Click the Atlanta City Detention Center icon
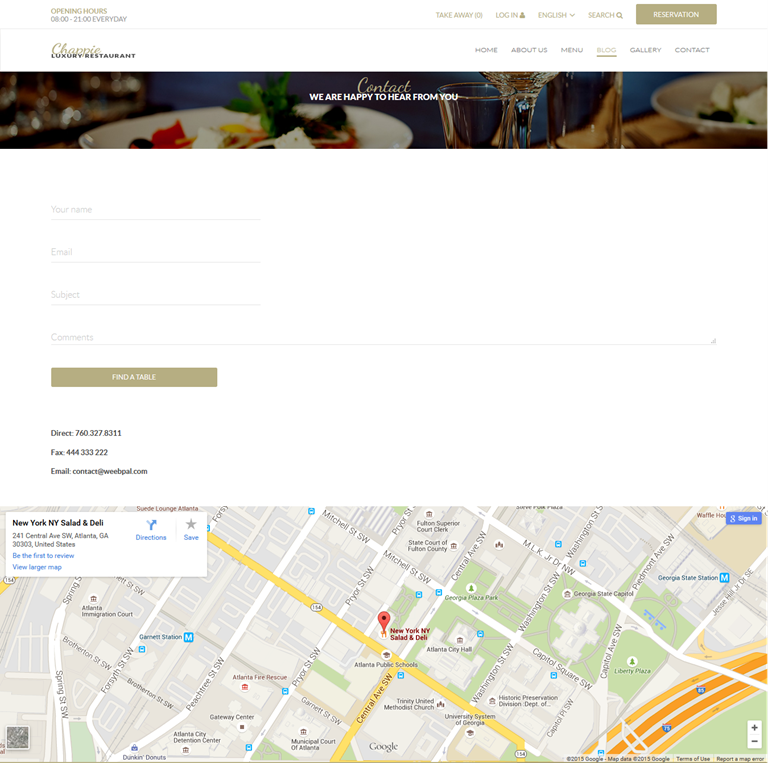The image size is (768, 763). pos(186,750)
